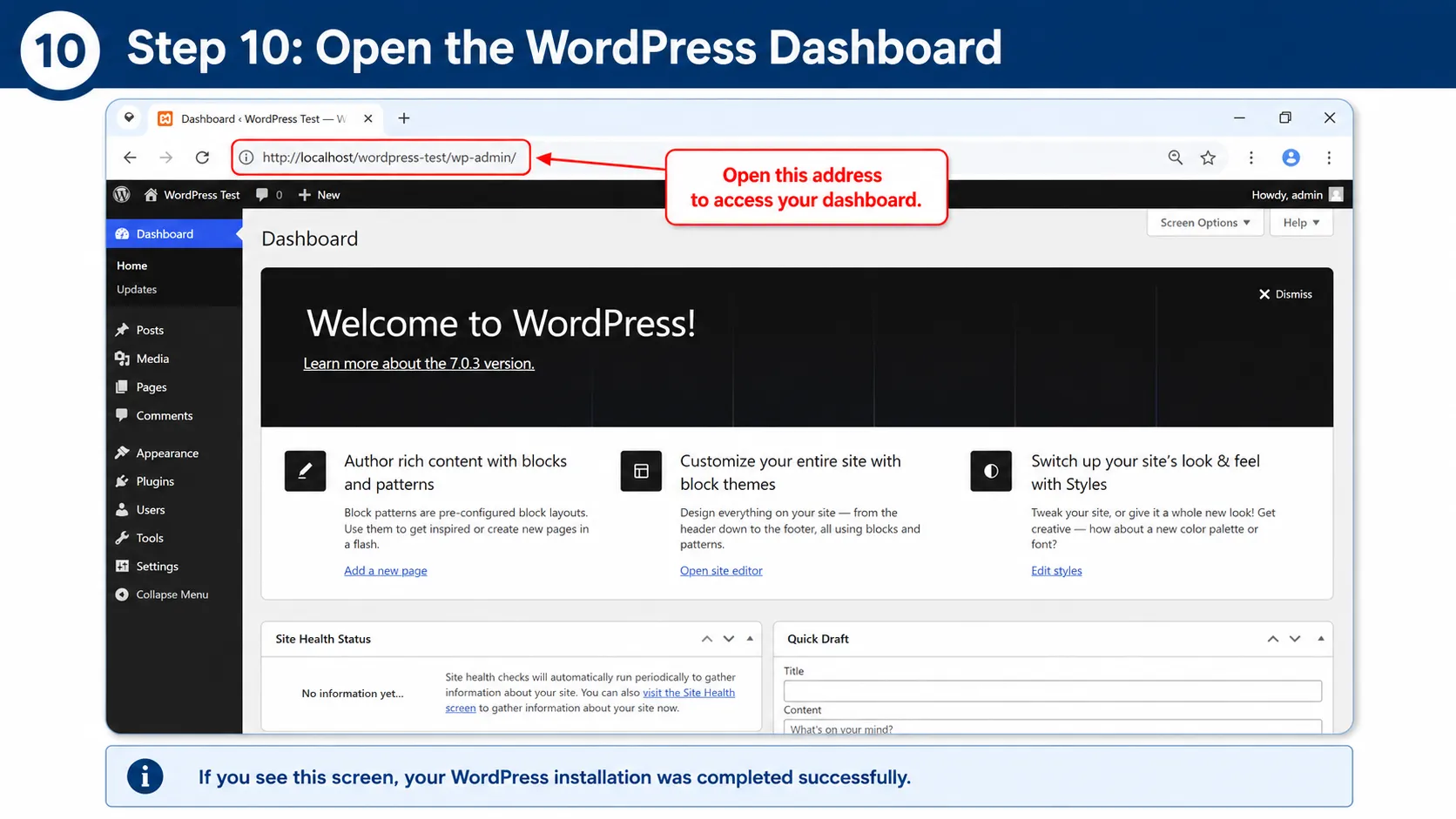Open Home submenu item
The width and height of the screenshot is (1456, 819).
pyautogui.click(x=131, y=265)
